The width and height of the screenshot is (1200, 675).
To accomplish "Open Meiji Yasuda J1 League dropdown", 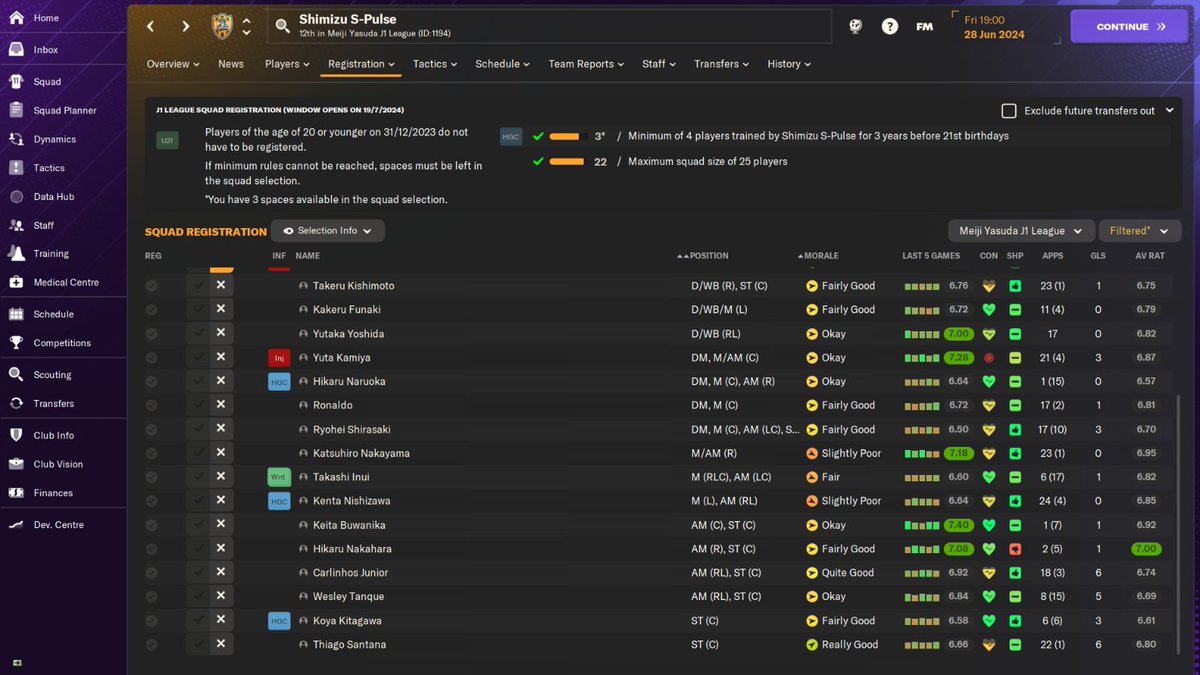I will click(1020, 231).
